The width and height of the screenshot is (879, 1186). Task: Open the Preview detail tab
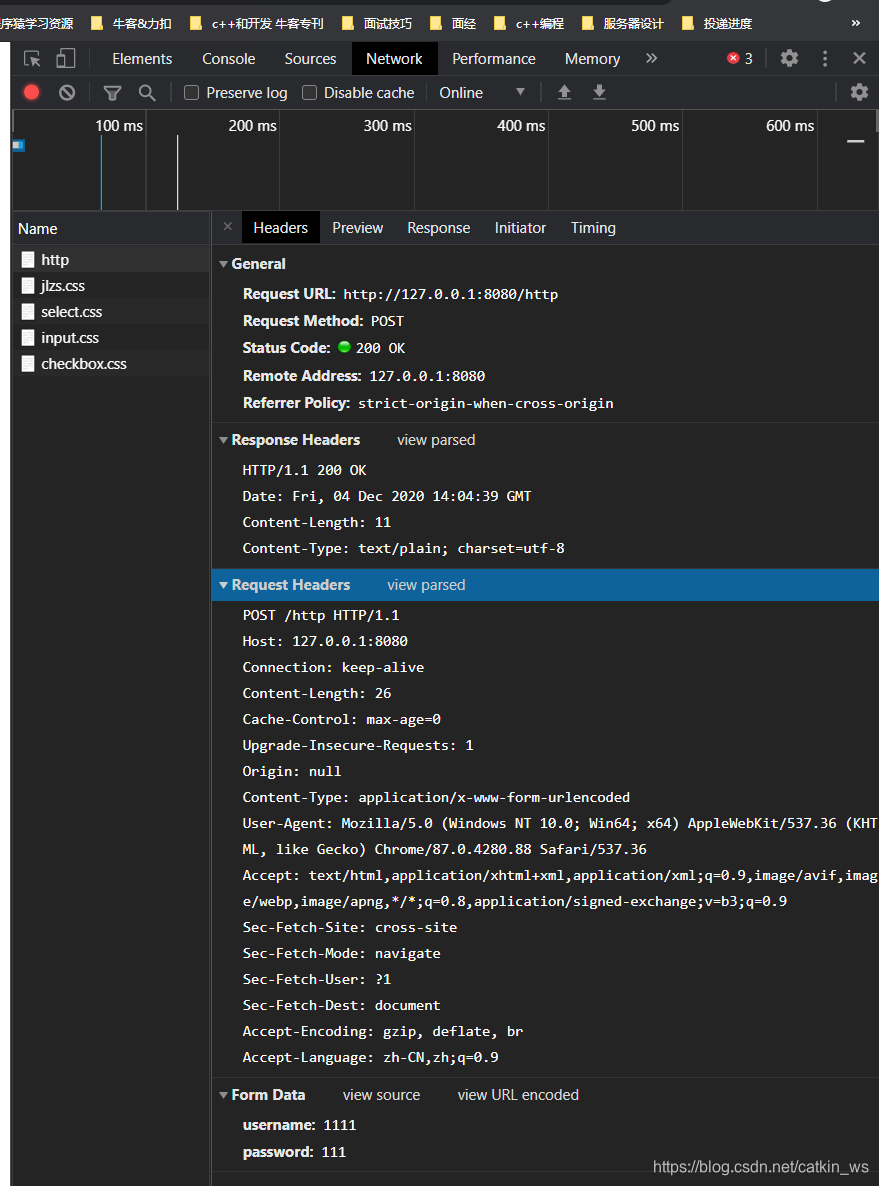(x=358, y=228)
